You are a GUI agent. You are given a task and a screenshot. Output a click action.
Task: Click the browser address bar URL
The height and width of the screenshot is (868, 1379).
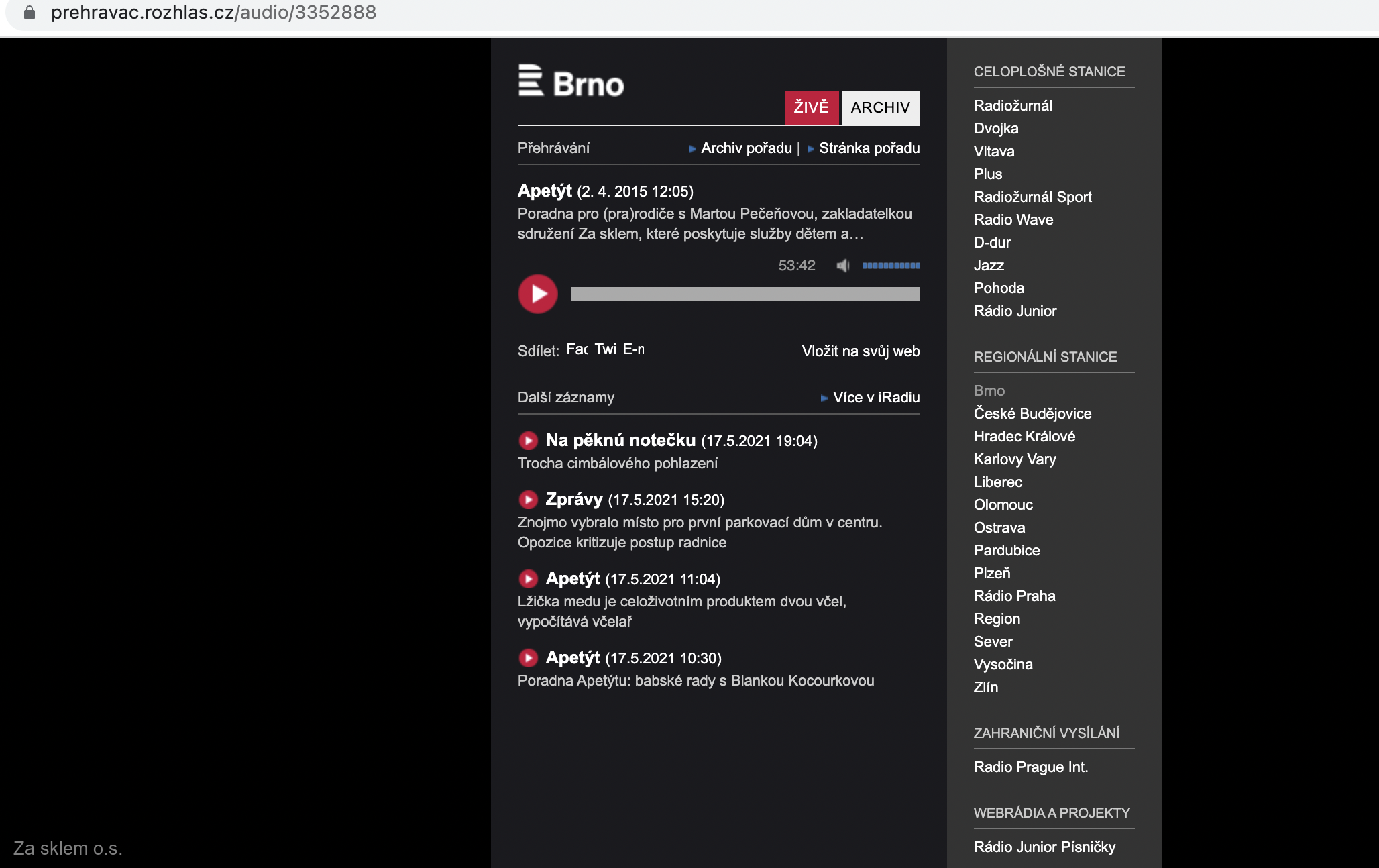click(x=213, y=13)
